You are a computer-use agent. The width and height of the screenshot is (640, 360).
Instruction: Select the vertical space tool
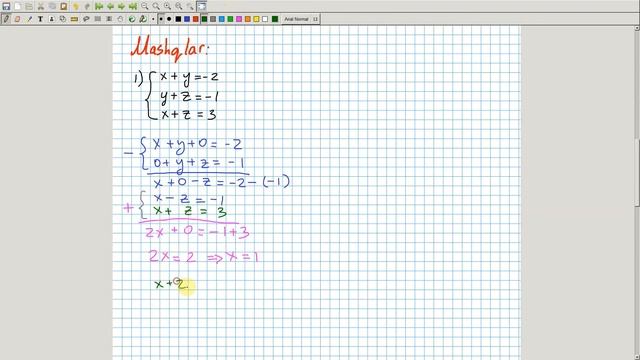[109, 19]
